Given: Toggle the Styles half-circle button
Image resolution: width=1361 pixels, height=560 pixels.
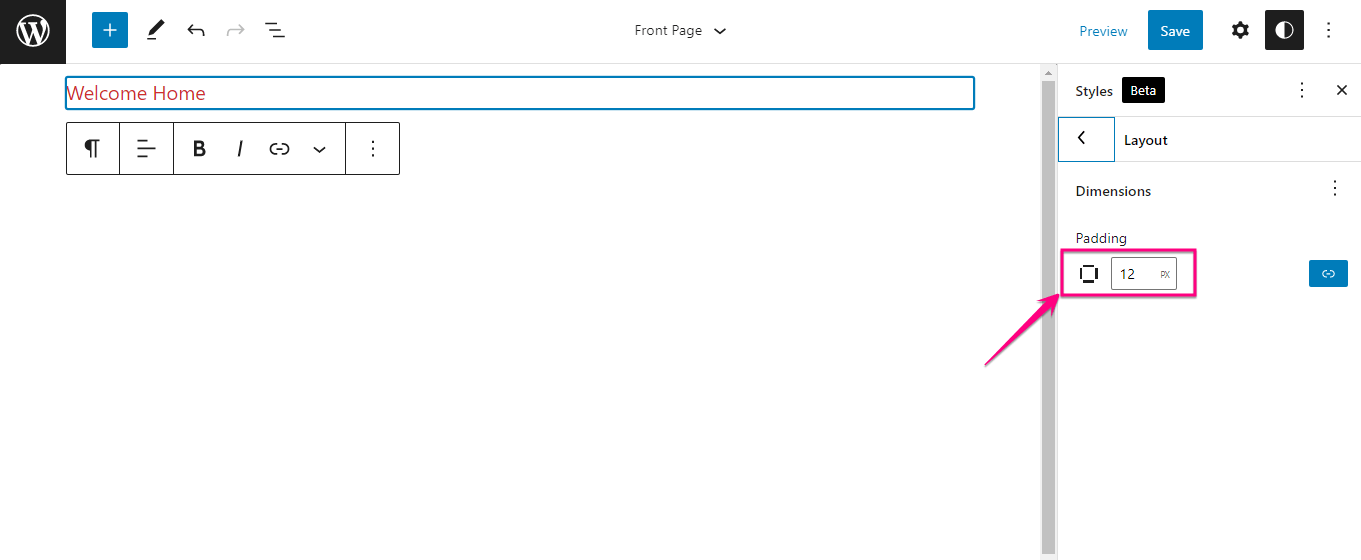Looking at the screenshot, I should pos(1284,30).
